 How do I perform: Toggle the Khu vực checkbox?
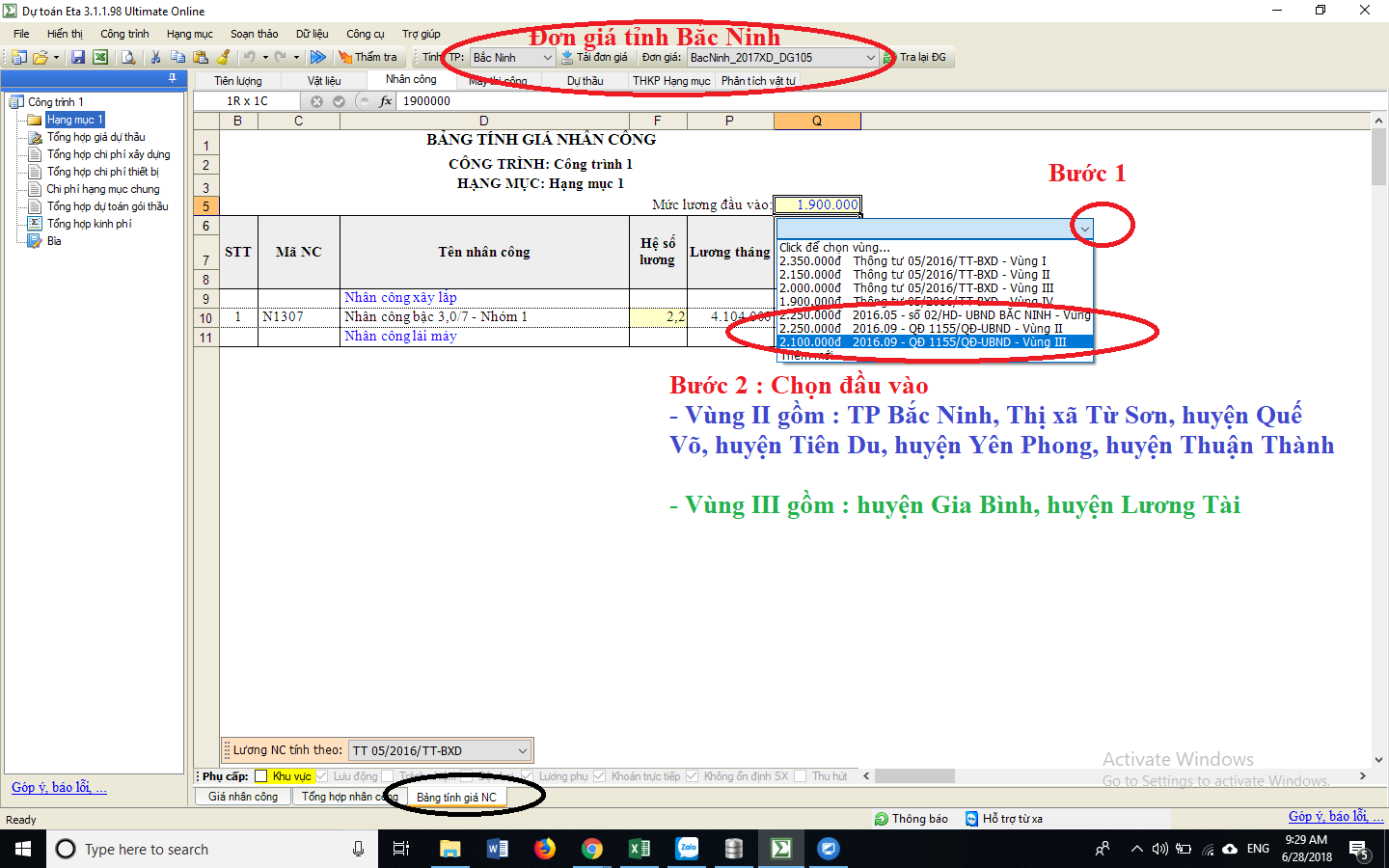point(260,776)
